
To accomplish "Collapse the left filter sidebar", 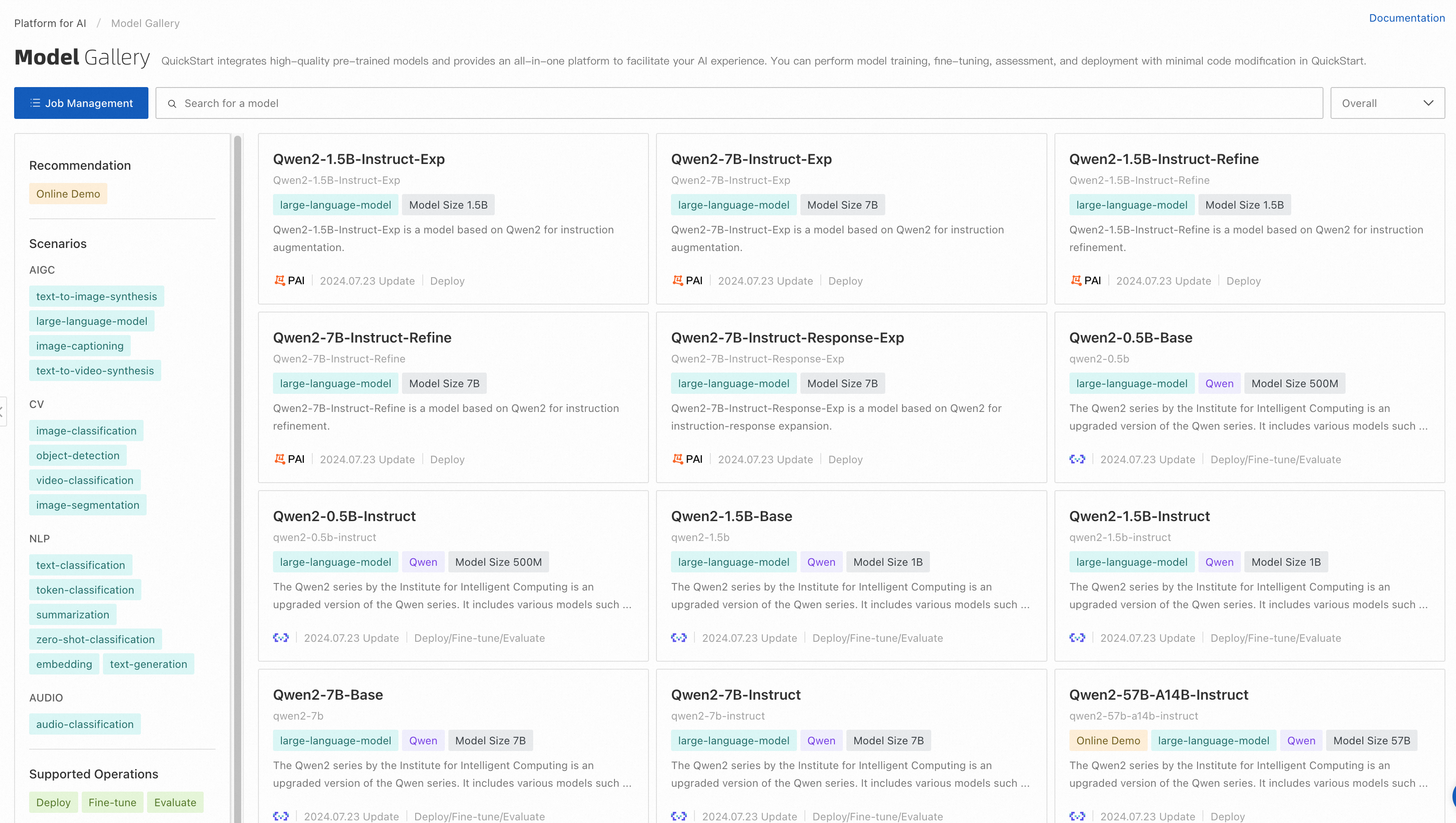I will point(2,411).
